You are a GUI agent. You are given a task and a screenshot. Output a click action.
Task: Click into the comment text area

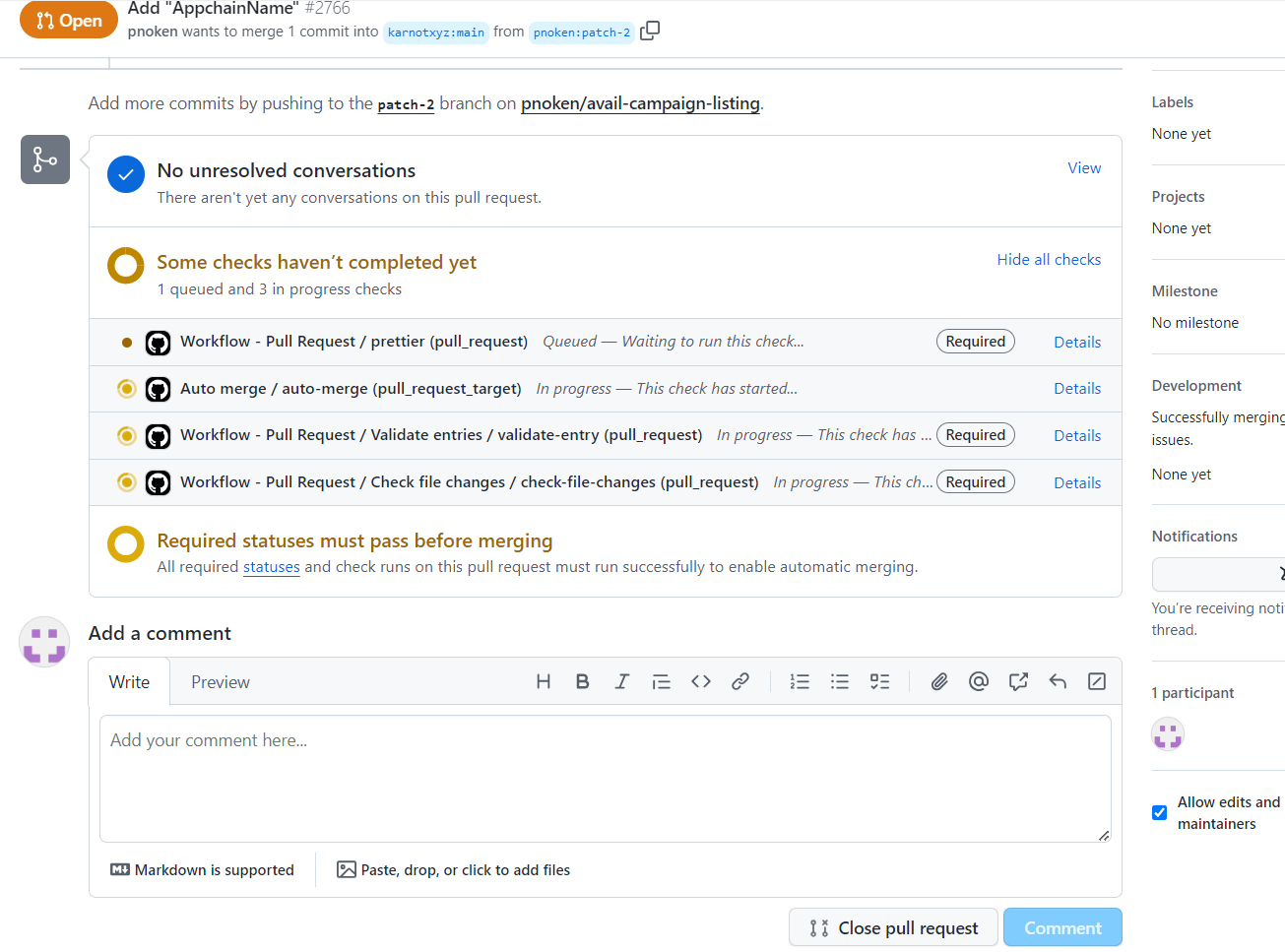(x=606, y=779)
